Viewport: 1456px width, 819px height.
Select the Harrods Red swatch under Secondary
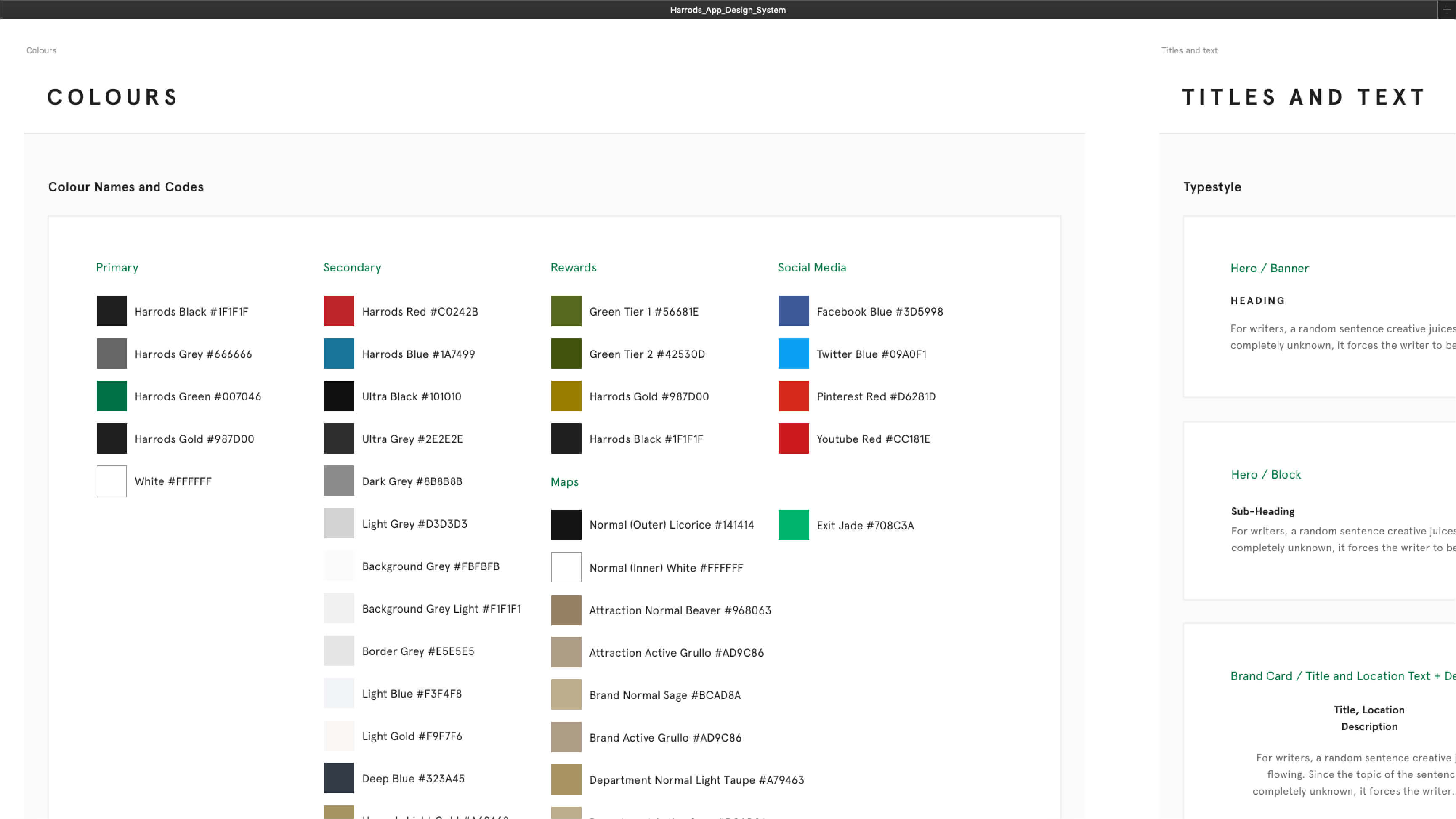pyautogui.click(x=339, y=311)
